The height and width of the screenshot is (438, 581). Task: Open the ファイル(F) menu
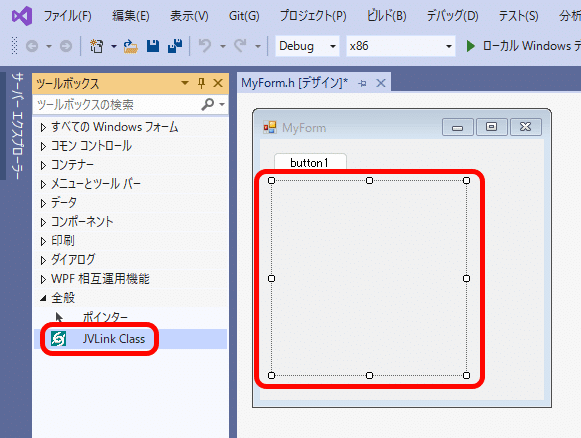[x=67, y=16]
